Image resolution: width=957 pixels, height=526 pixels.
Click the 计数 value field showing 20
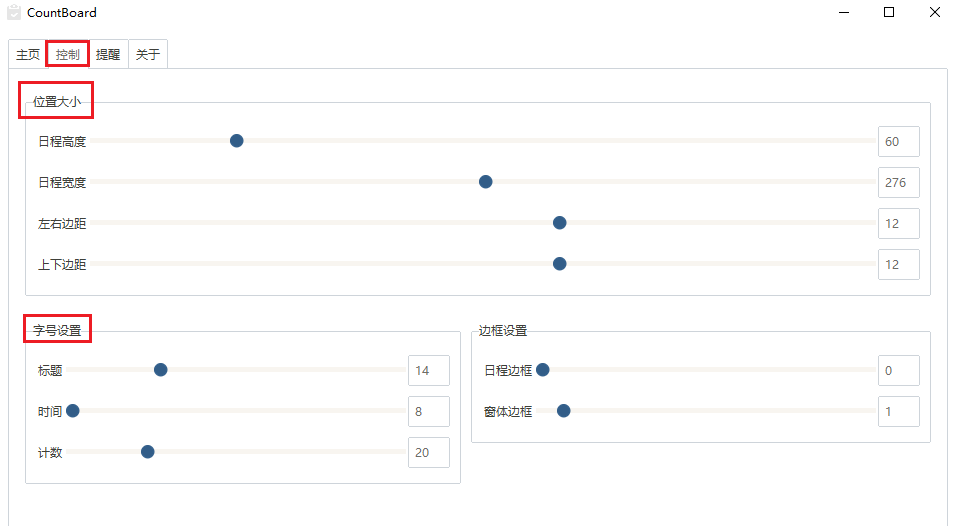coord(428,453)
